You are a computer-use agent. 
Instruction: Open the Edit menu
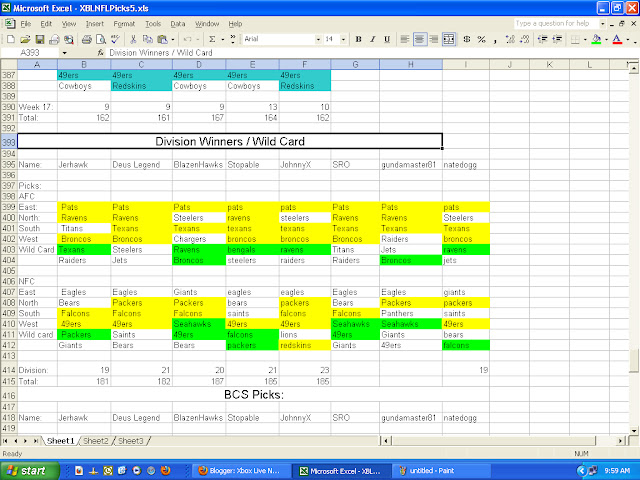coord(46,24)
